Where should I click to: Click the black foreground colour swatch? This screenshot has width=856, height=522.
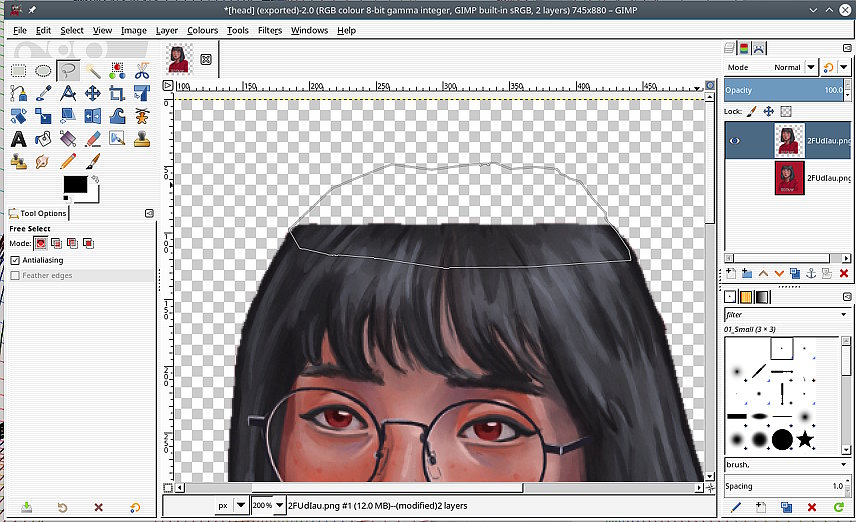pos(74,184)
